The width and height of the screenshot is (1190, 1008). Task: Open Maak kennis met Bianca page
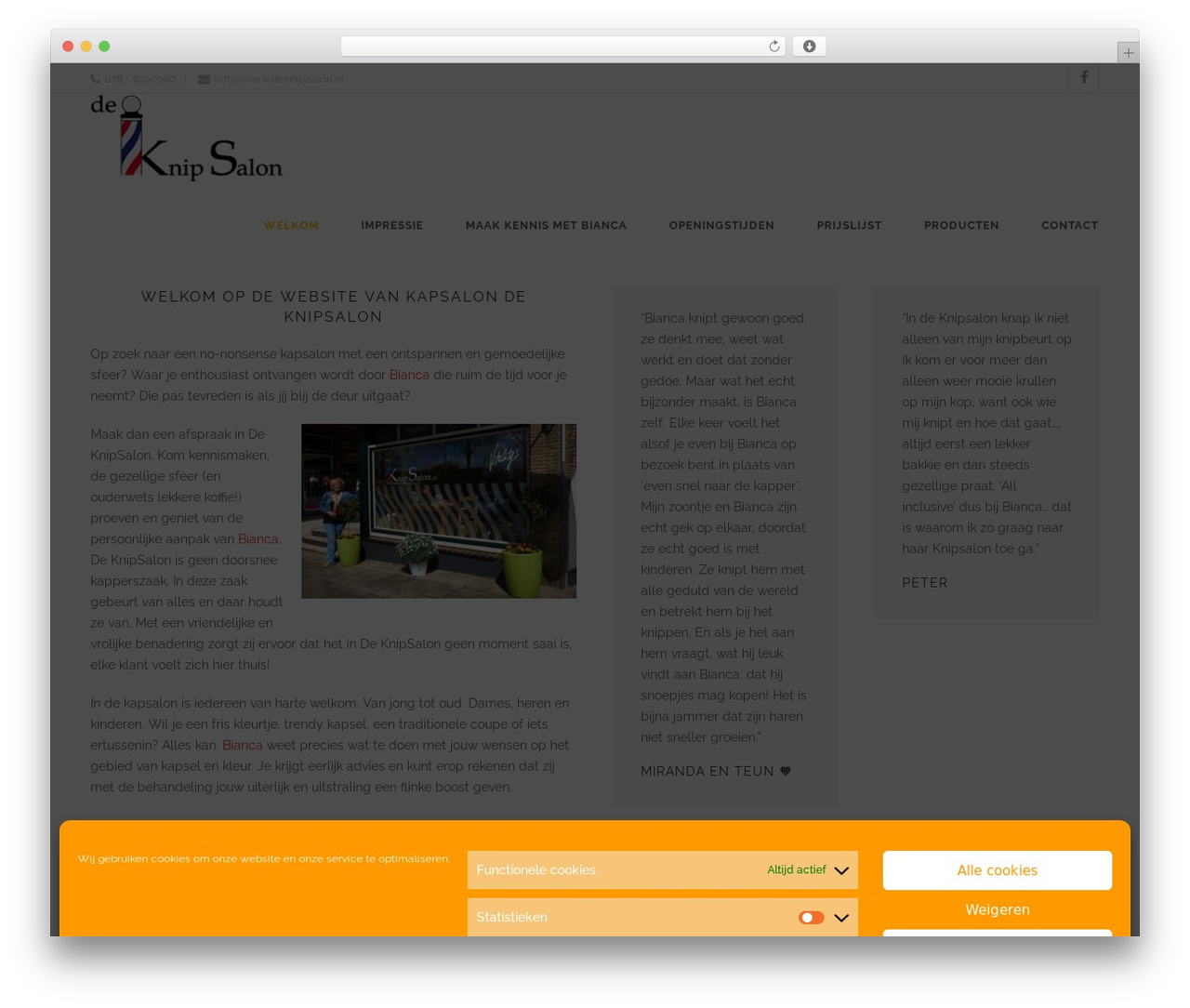(x=546, y=225)
